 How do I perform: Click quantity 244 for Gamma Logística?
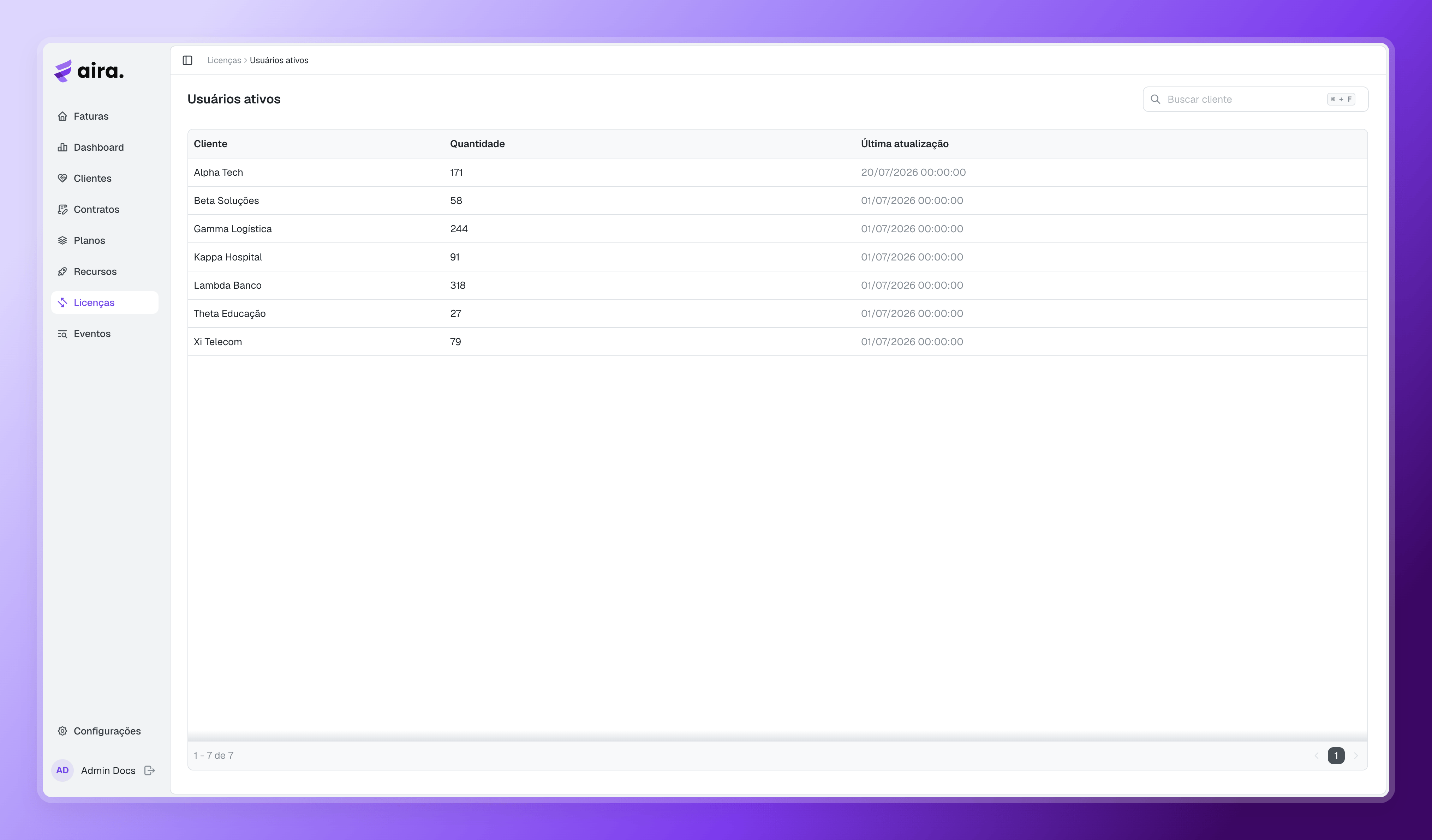[x=459, y=229]
